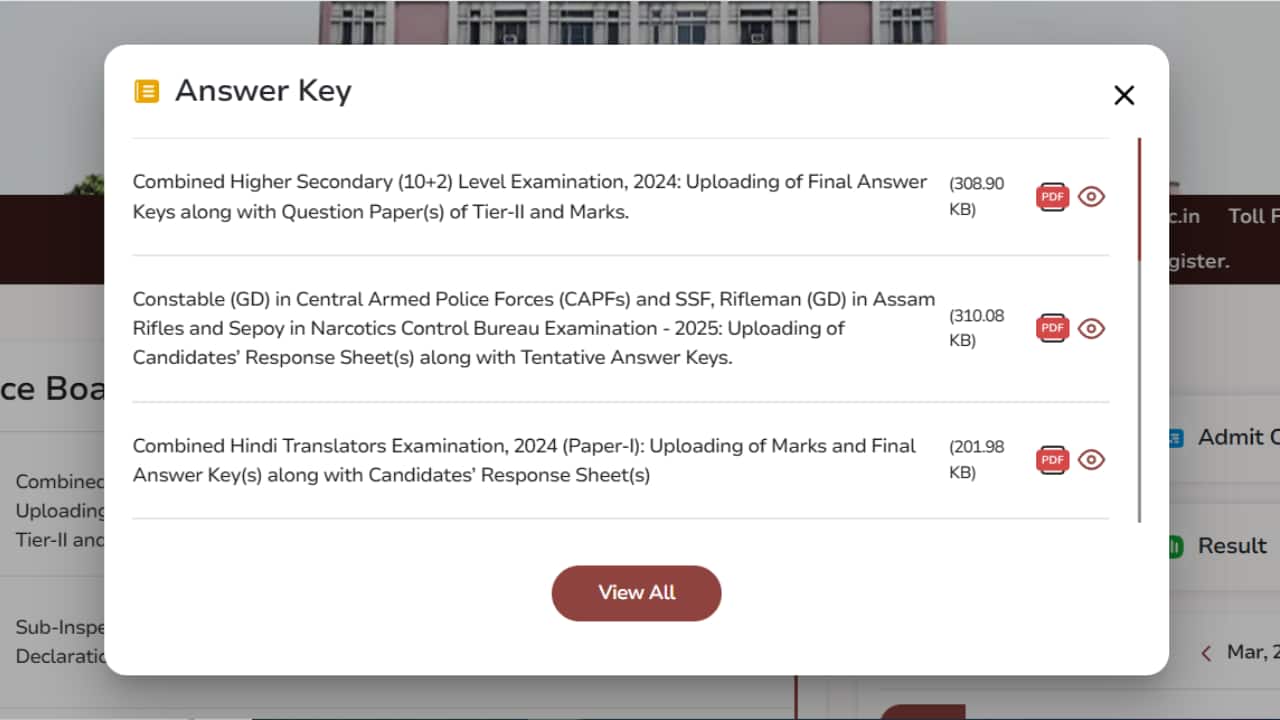1280x720 pixels.
Task: Preview the CHSL answer keys with eye icon
Action: coord(1091,196)
